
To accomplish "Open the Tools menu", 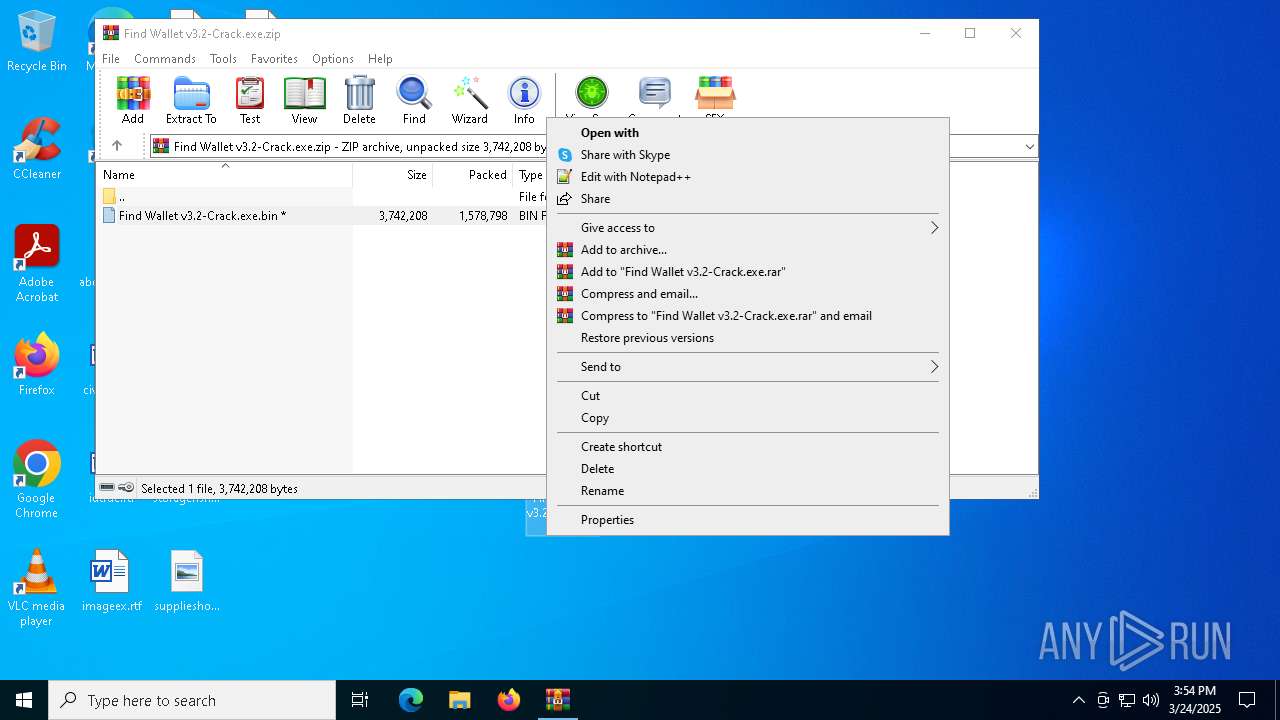I will point(223,59).
